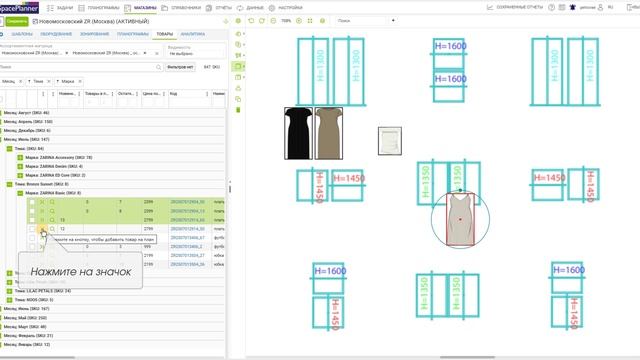Click the green Сохранить button
Image resolution: width=640 pixels, height=360 pixels.
tap(17, 21)
